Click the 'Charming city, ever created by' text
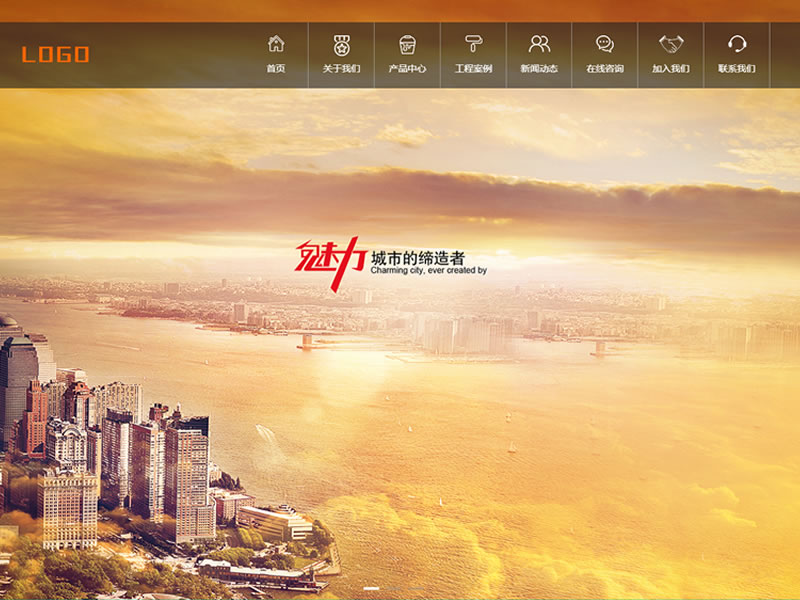 pos(429,270)
